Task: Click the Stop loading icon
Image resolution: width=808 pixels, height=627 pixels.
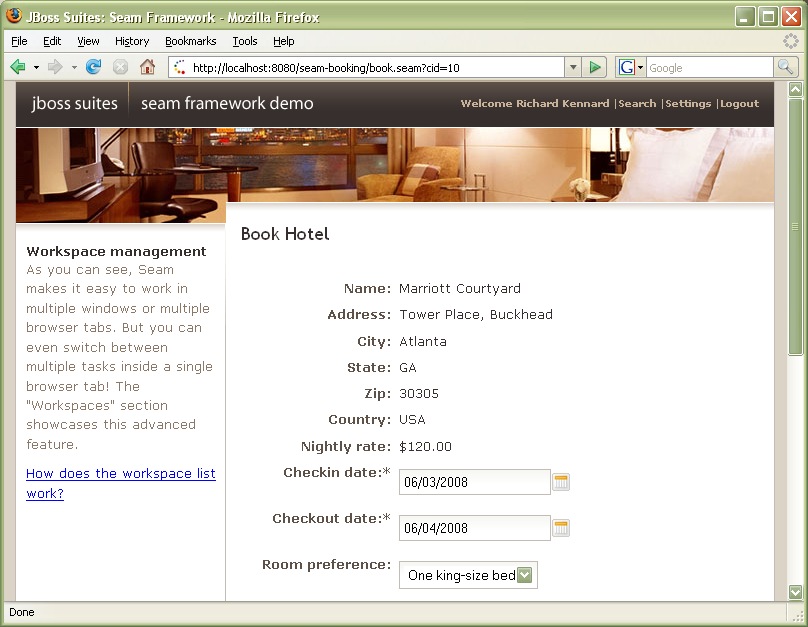Action: point(119,67)
